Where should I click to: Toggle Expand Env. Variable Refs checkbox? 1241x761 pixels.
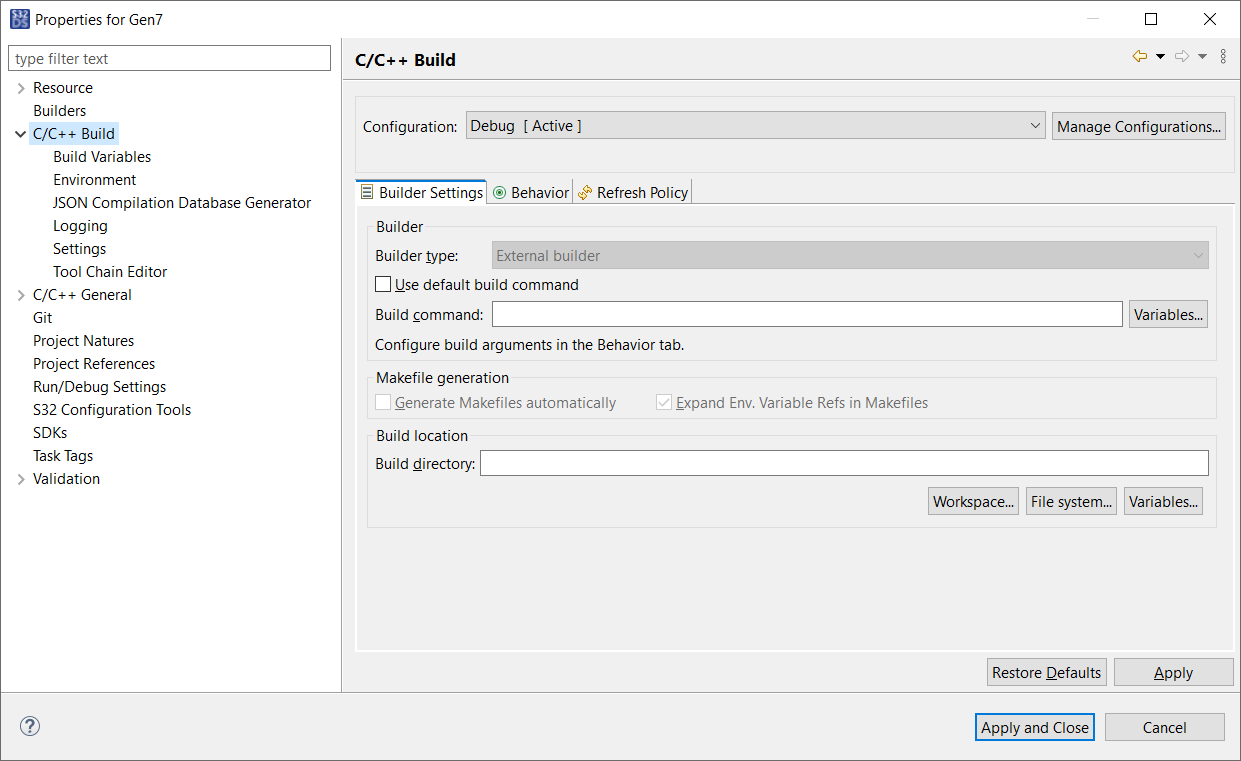coord(664,403)
